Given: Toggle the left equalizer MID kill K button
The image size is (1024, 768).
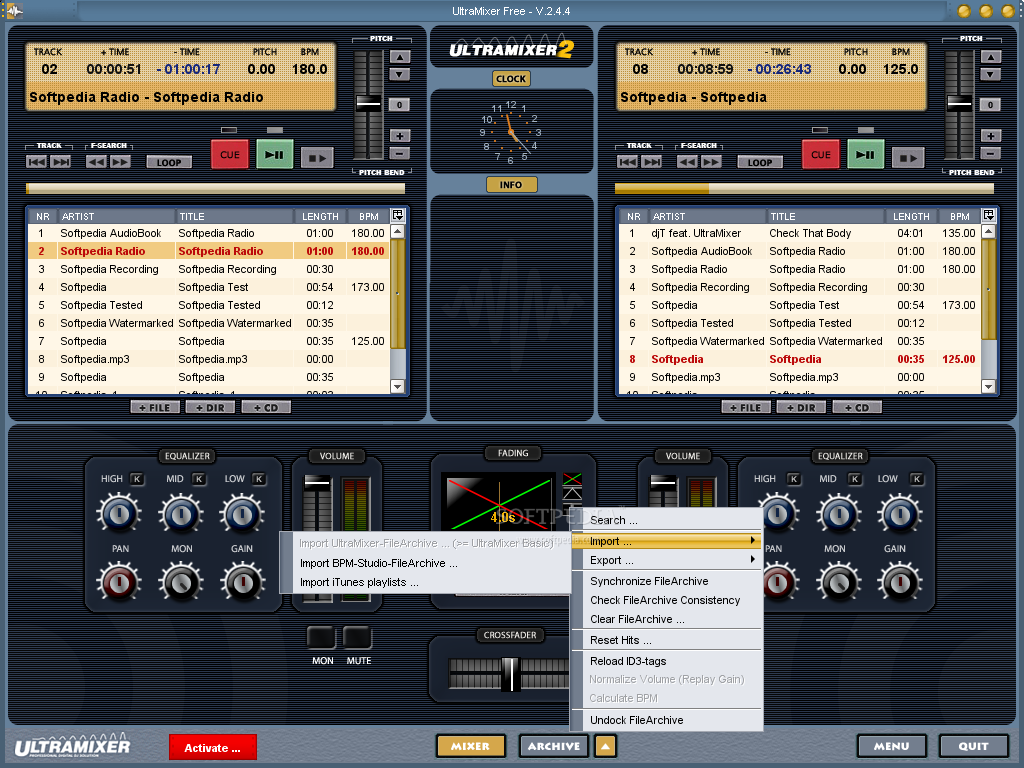Looking at the screenshot, I should 199,479.
